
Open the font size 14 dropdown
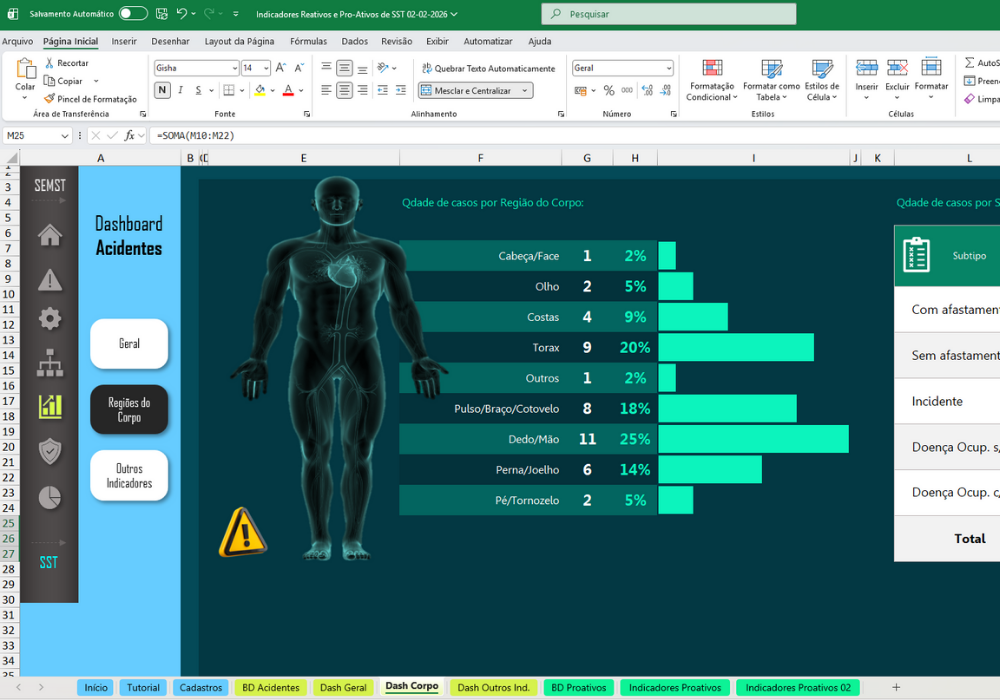(266, 68)
